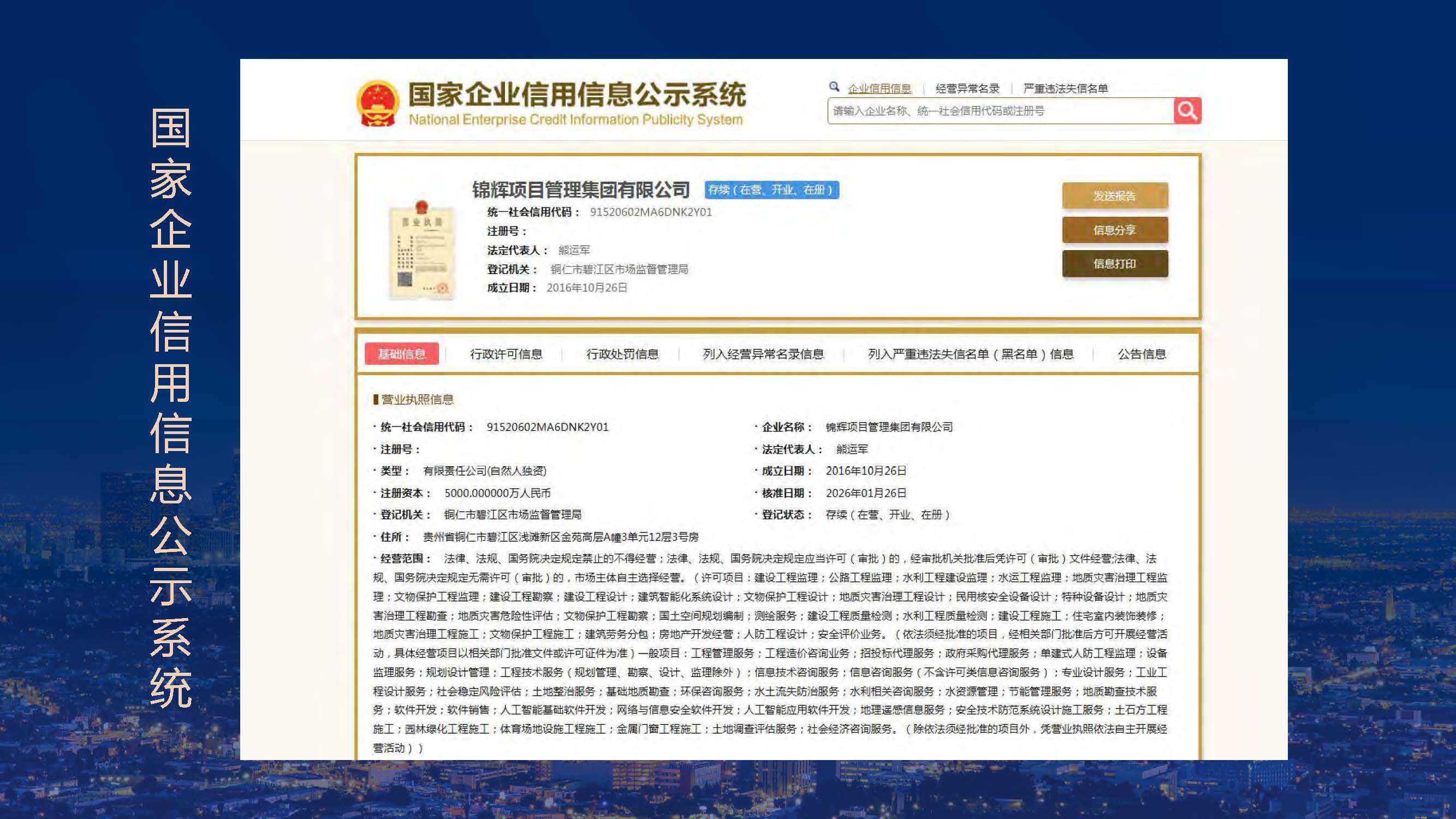
Task: Click the 成立日期 value in license info section
Action: pyautogui.click(x=866, y=471)
